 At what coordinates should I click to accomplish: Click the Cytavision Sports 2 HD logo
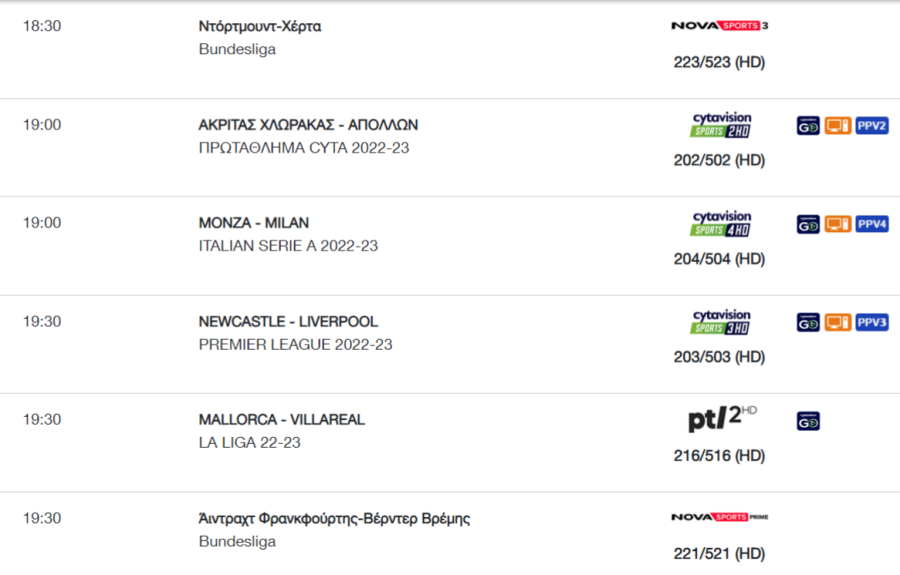point(721,125)
